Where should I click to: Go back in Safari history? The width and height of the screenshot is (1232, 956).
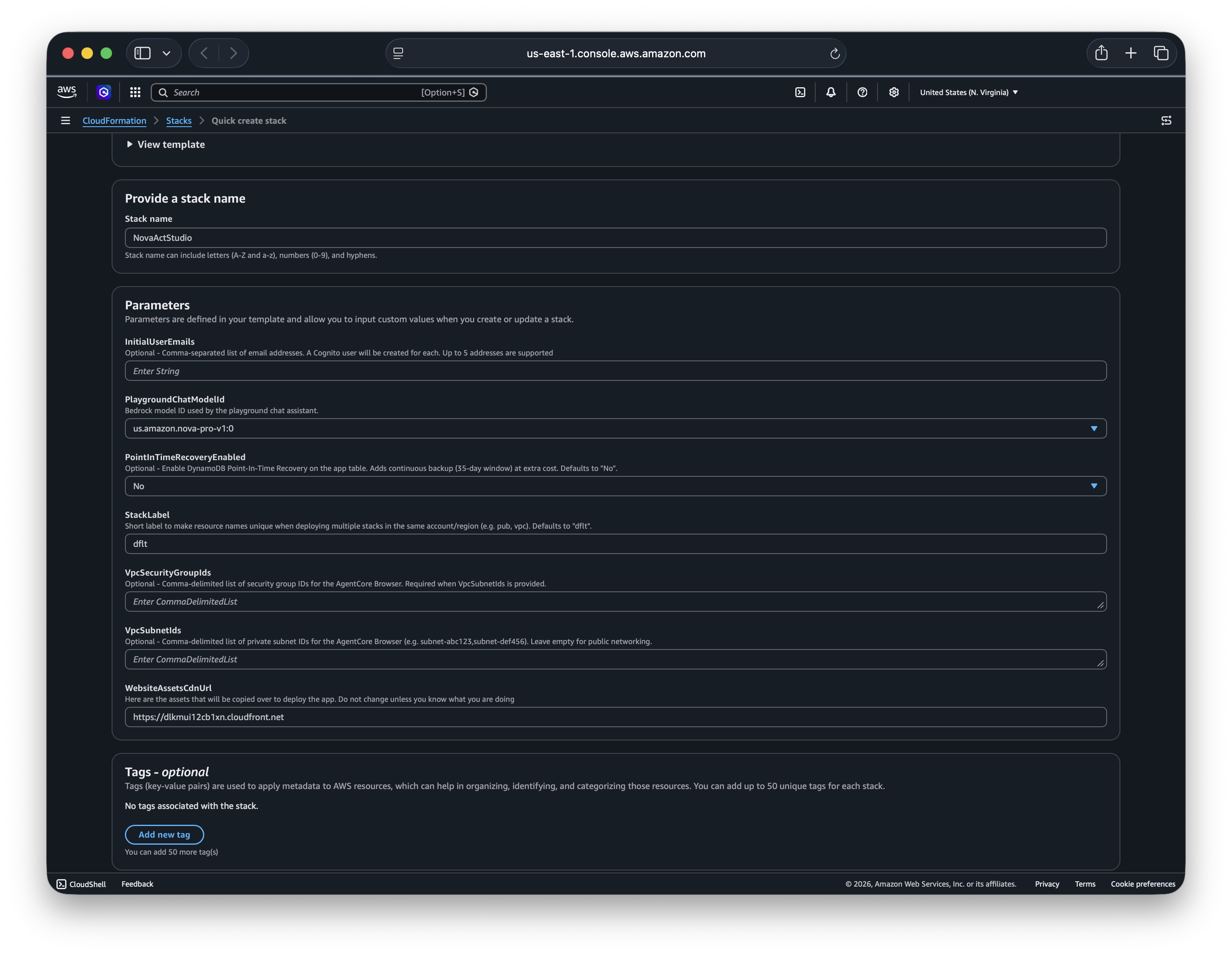coord(204,53)
